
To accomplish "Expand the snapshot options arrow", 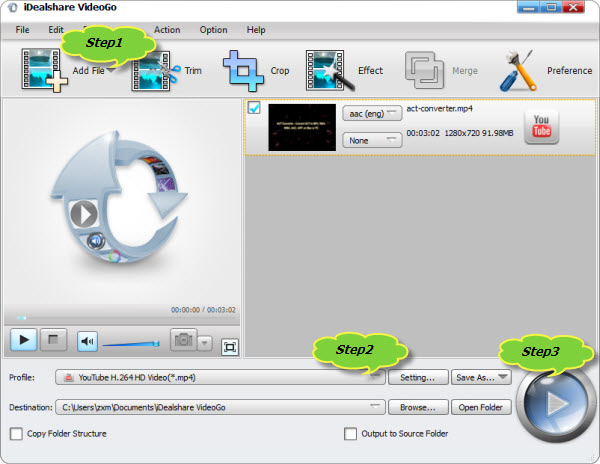I will 205,343.
